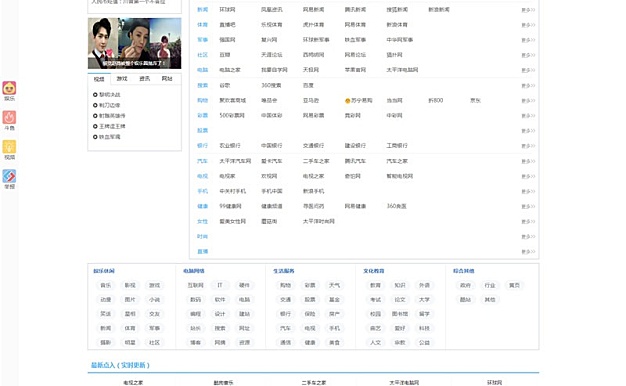Expand 更多>> in the 直播 row
626x386 pixels.
(x=528, y=251)
